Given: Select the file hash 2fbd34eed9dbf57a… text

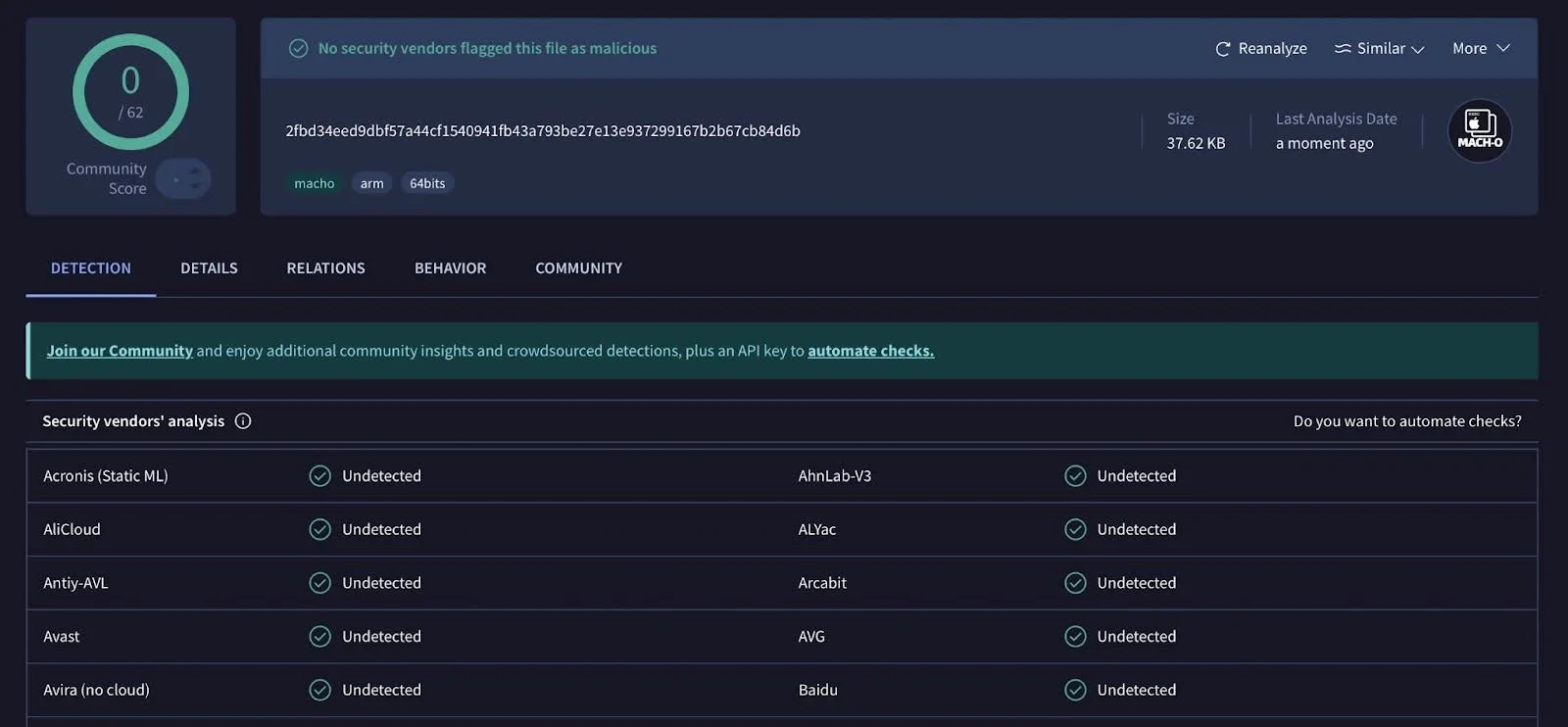Looking at the screenshot, I should (x=543, y=130).
